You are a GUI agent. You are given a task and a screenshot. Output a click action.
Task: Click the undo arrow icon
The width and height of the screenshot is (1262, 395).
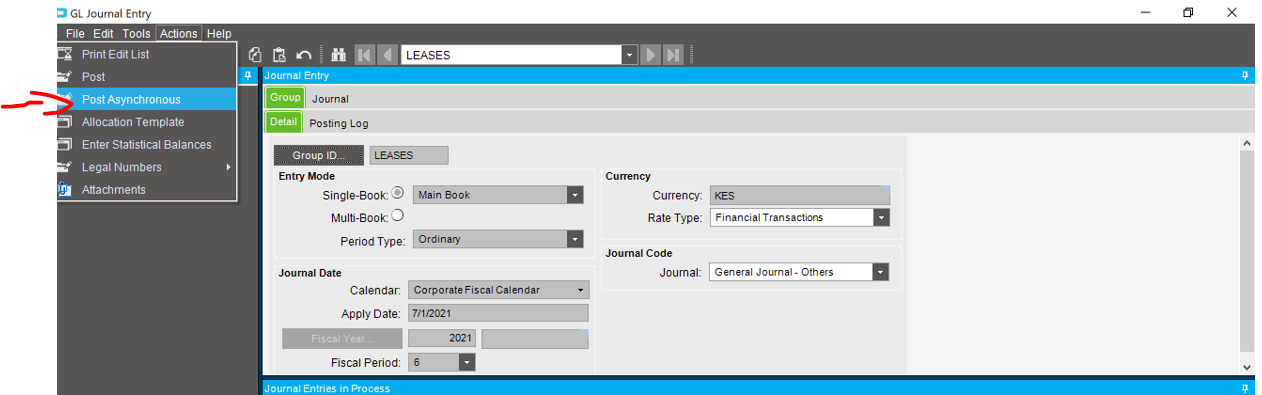(x=303, y=55)
